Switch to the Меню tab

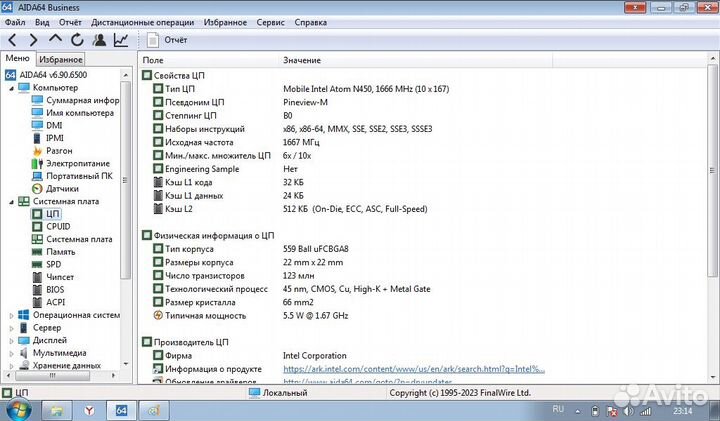click(17, 58)
